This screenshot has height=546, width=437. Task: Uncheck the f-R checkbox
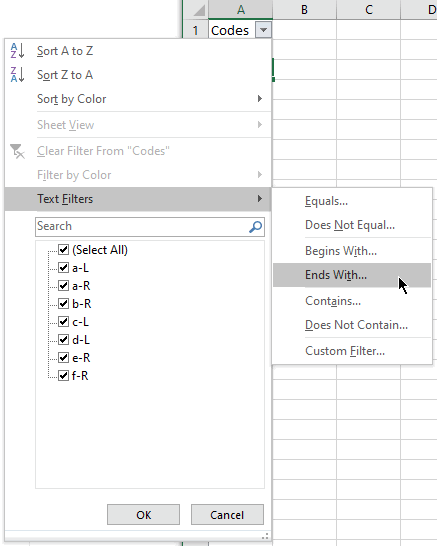(x=63, y=376)
